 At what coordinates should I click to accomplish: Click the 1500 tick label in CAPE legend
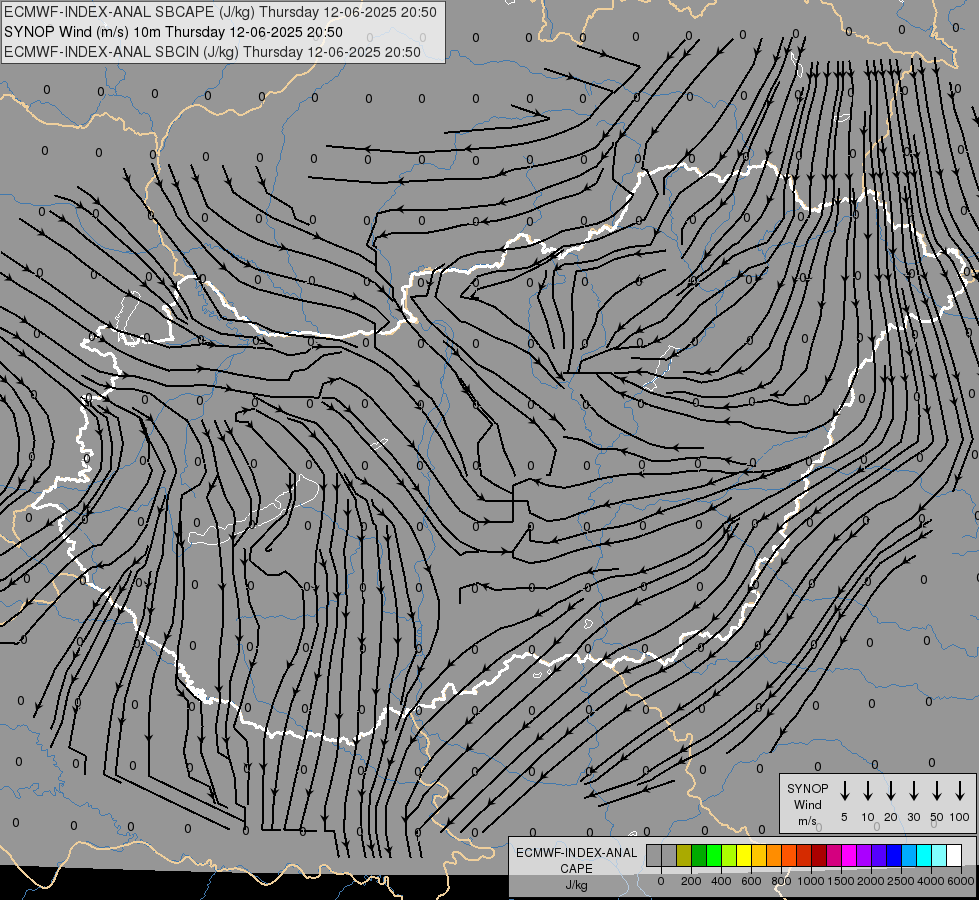click(841, 881)
